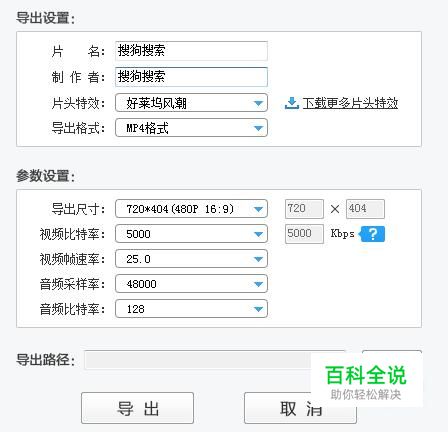Image resolution: width=448 pixels, height=432 pixels.
Task: Click the 下载更多片头特效 link
Action: pos(350,103)
